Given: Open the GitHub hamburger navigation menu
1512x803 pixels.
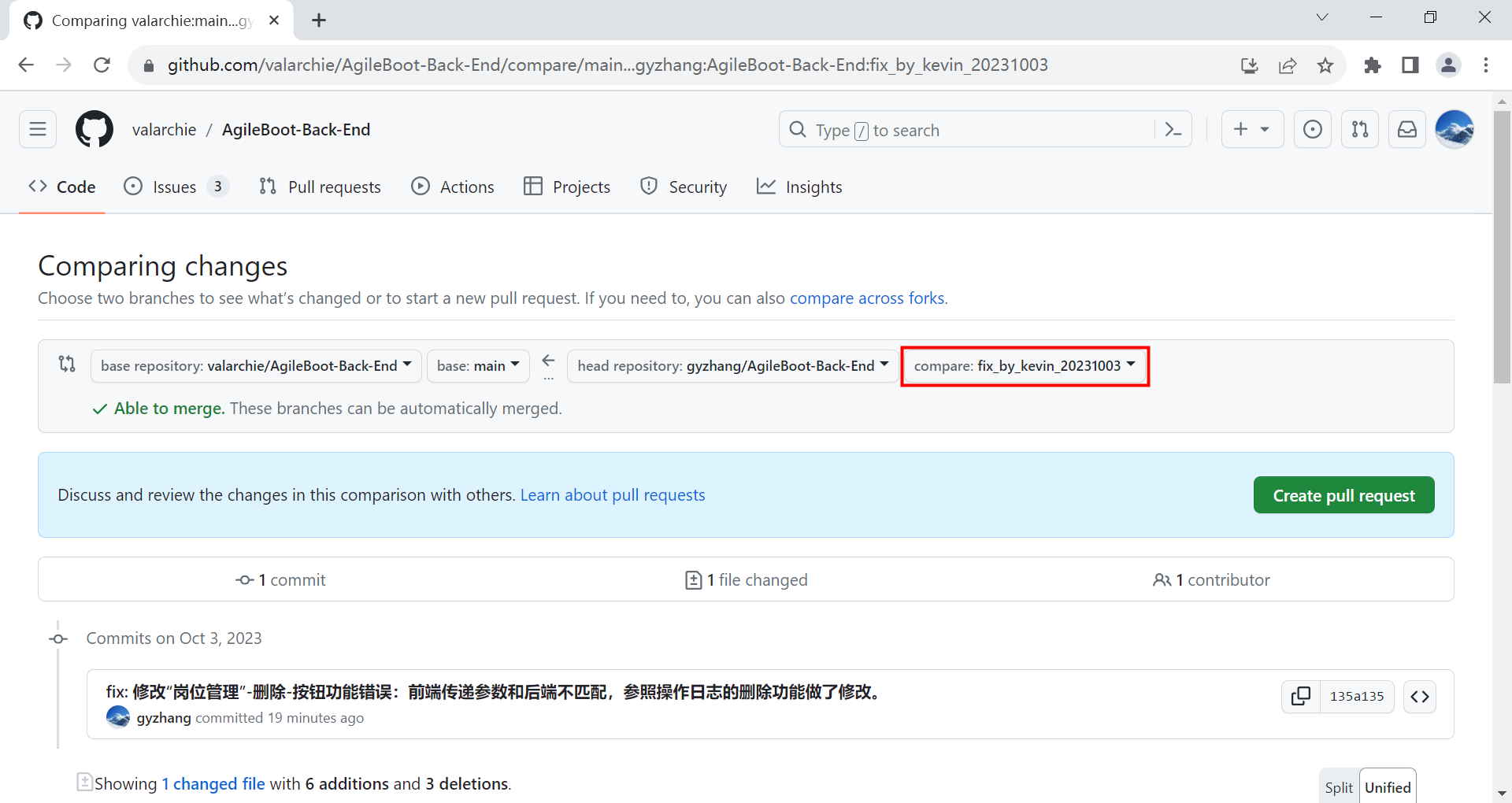Looking at the screenshot, I should [38, 129].
